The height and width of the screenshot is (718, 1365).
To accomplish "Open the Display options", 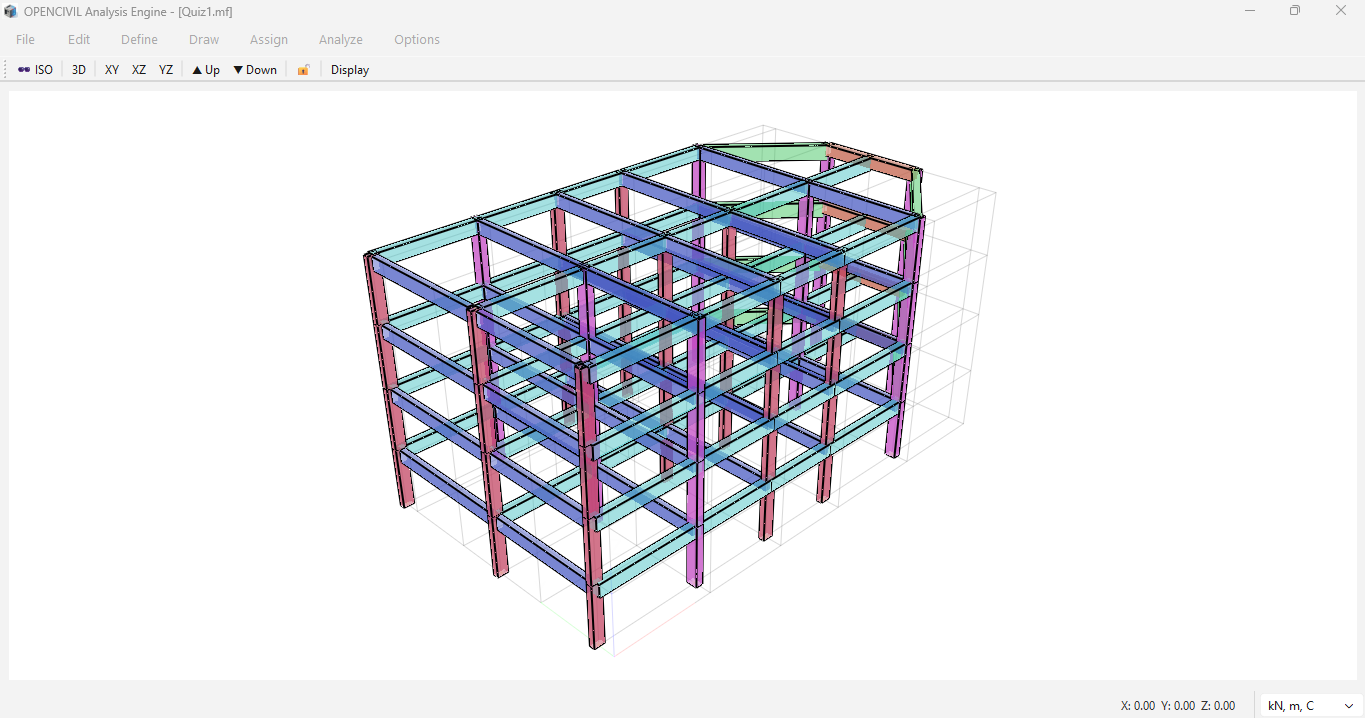I will 350,70.
